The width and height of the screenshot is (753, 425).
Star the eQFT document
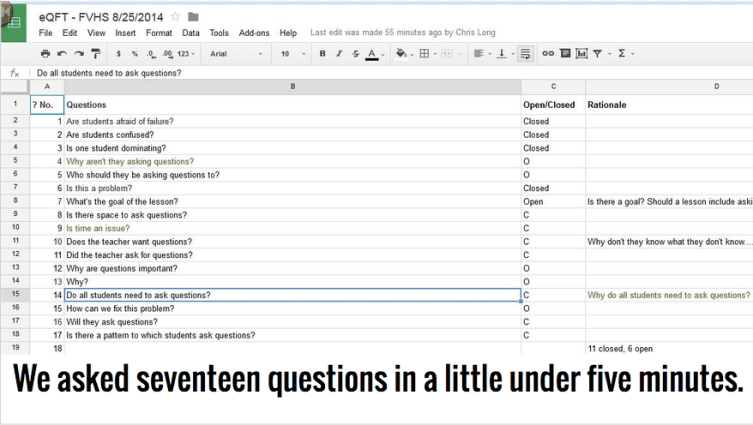point(175,17)
